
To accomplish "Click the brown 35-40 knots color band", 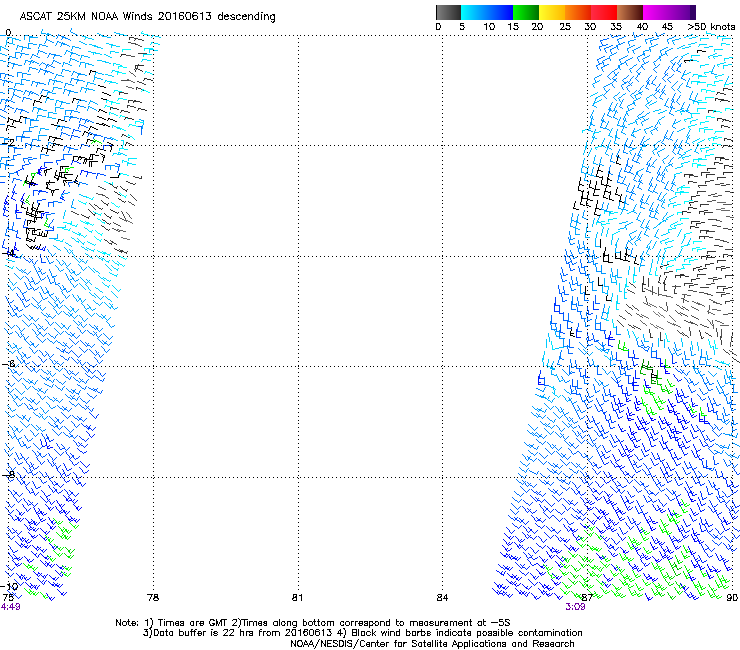I will coord(630,12).
